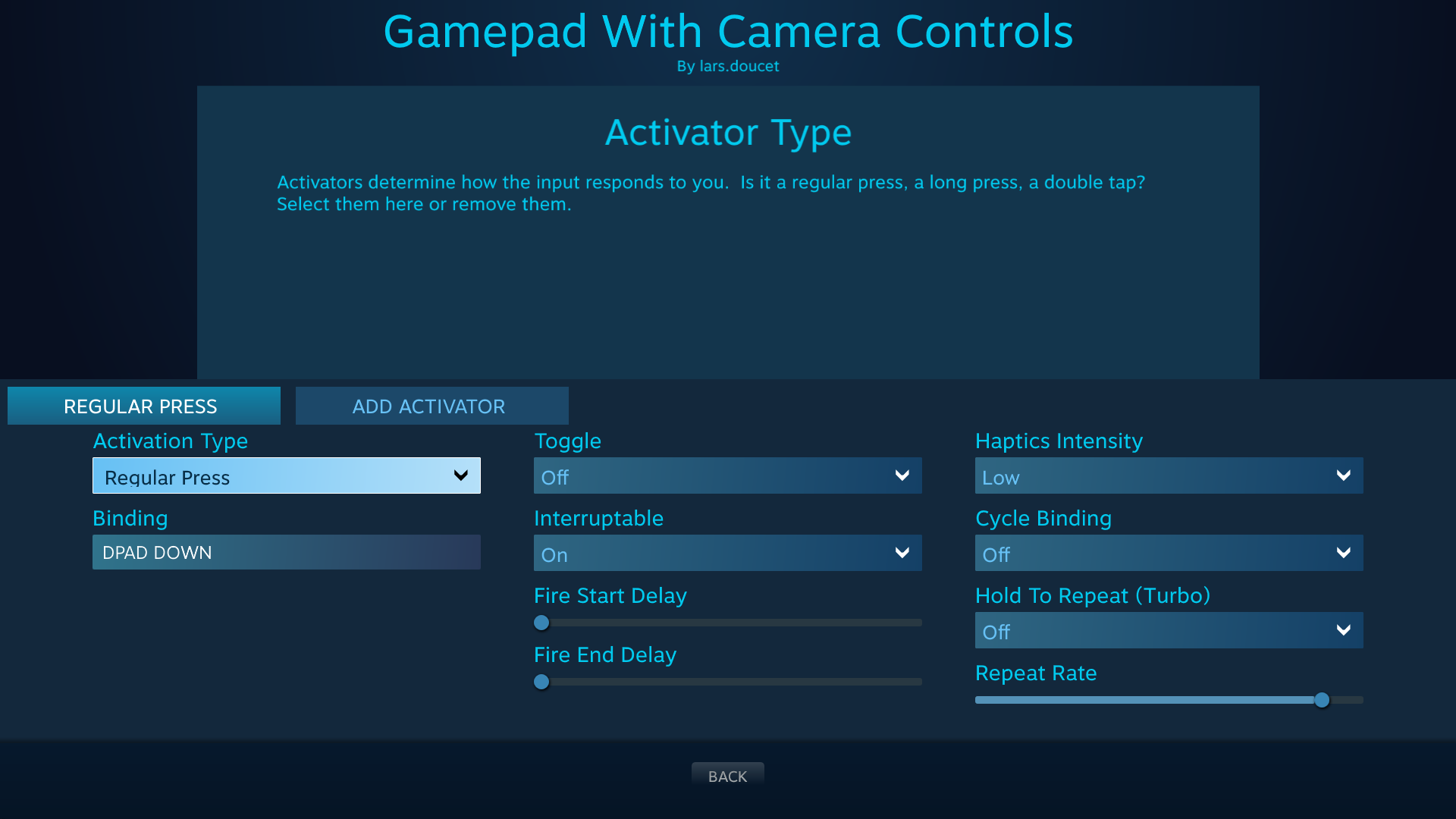1456x819 pixels.
Task: Click the ADD ACTIVATOR tab
Action: tap(428, 405)
